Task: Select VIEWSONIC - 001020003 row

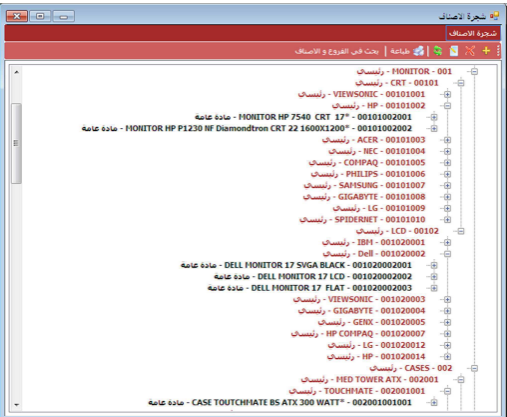Action: click(x=359, y=299)
